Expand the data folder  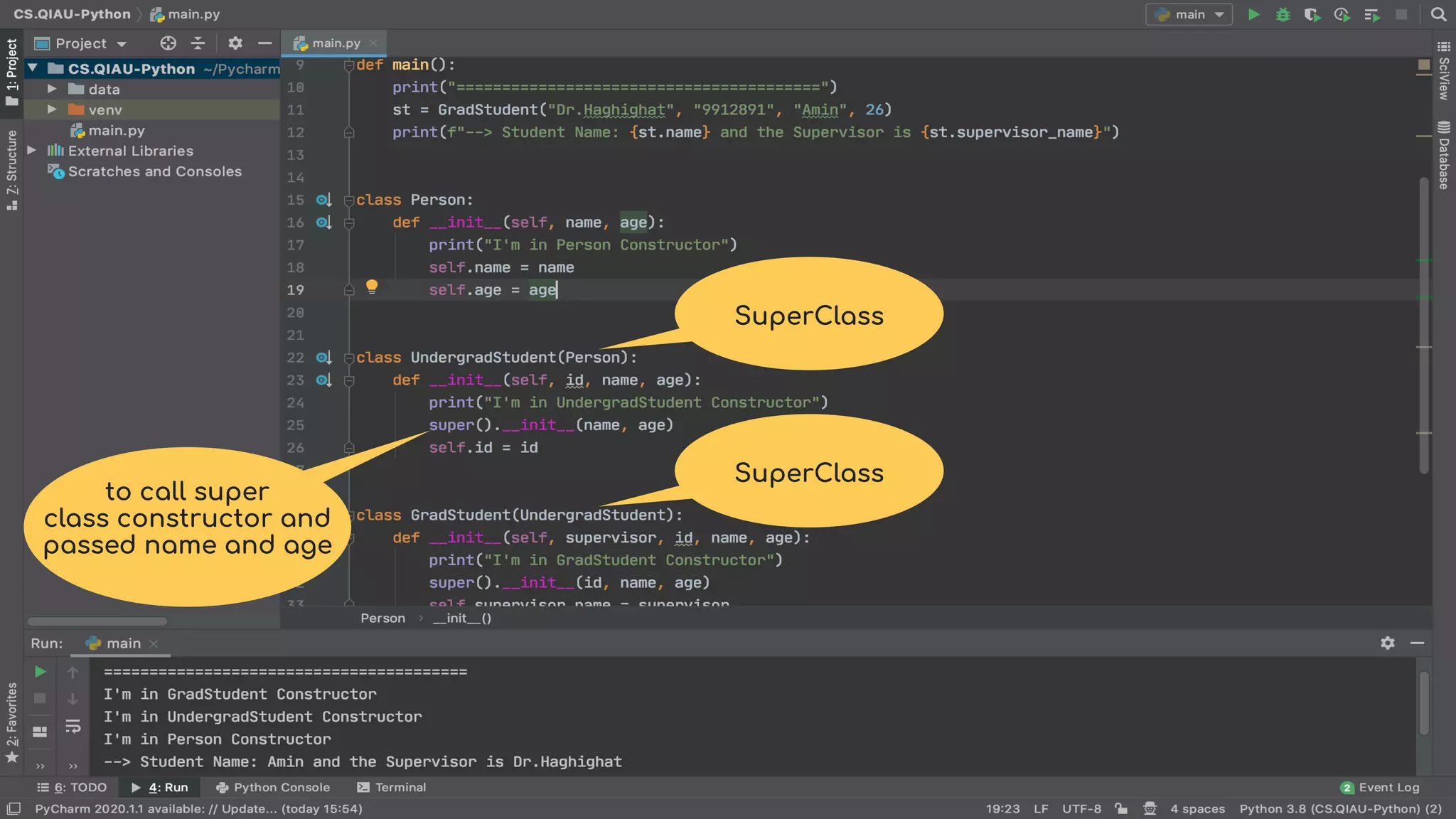(52, 89)
